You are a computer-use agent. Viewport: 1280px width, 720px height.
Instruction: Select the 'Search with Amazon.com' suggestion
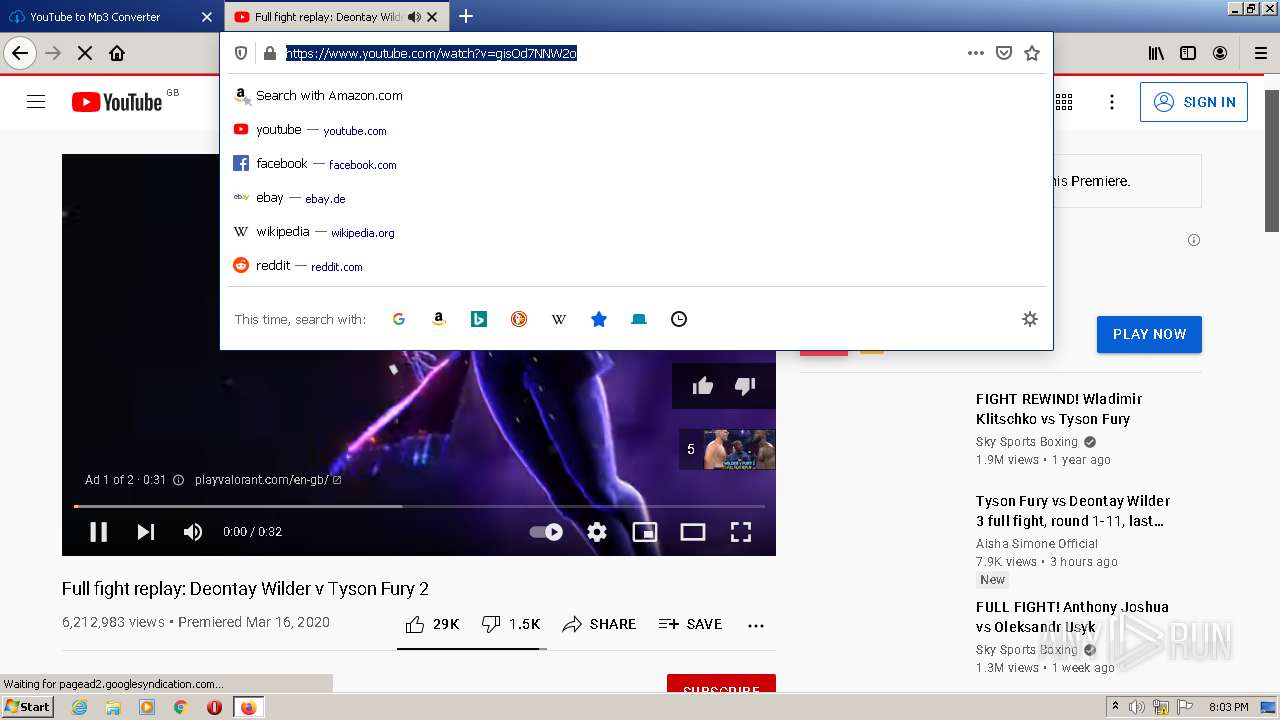click(636, 96)
